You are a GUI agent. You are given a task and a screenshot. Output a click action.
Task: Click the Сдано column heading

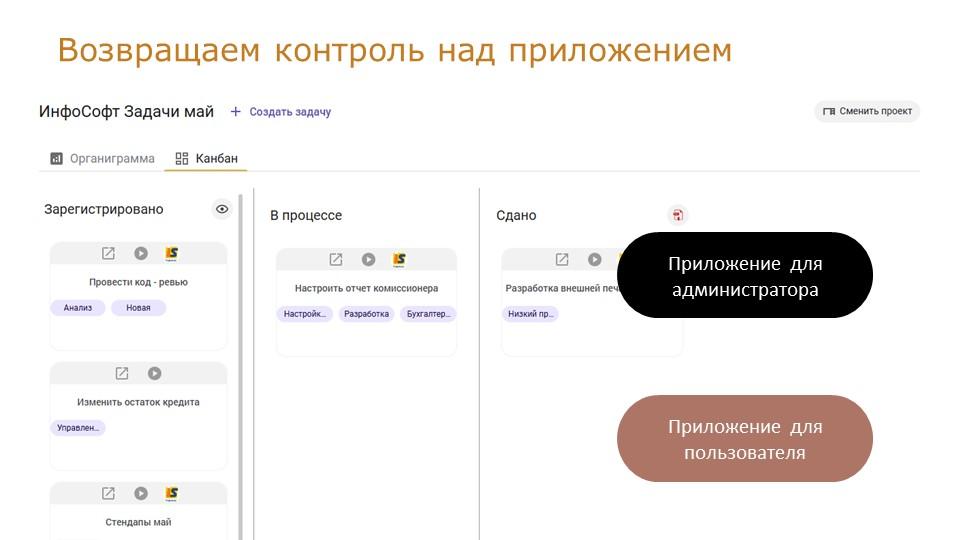[x=516, y=216]
